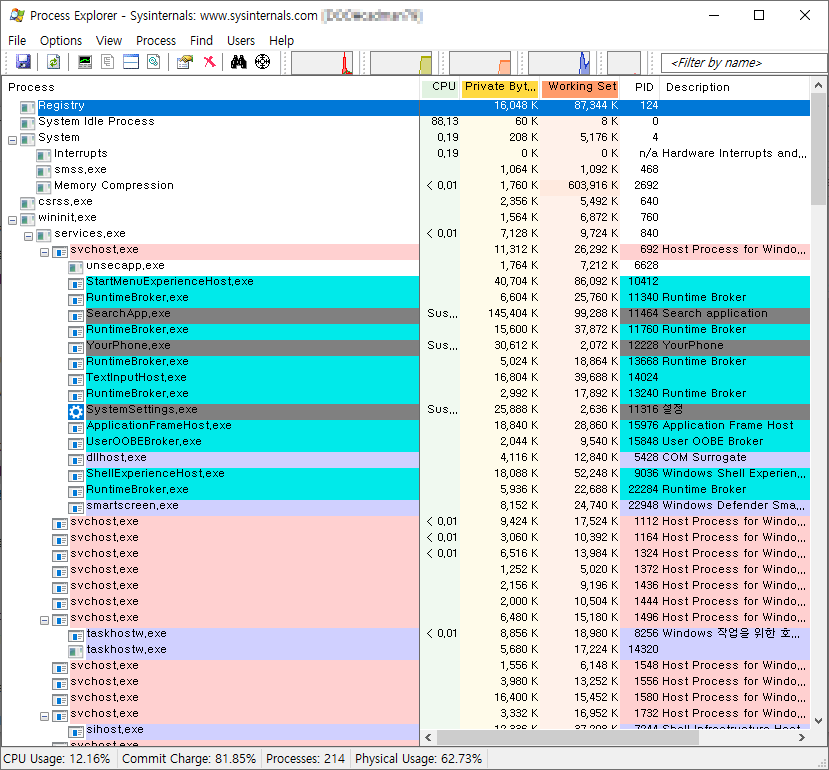Click the YourPhone.exe process icon
Viewport: 829px width, 770px height.
point(76,348)
